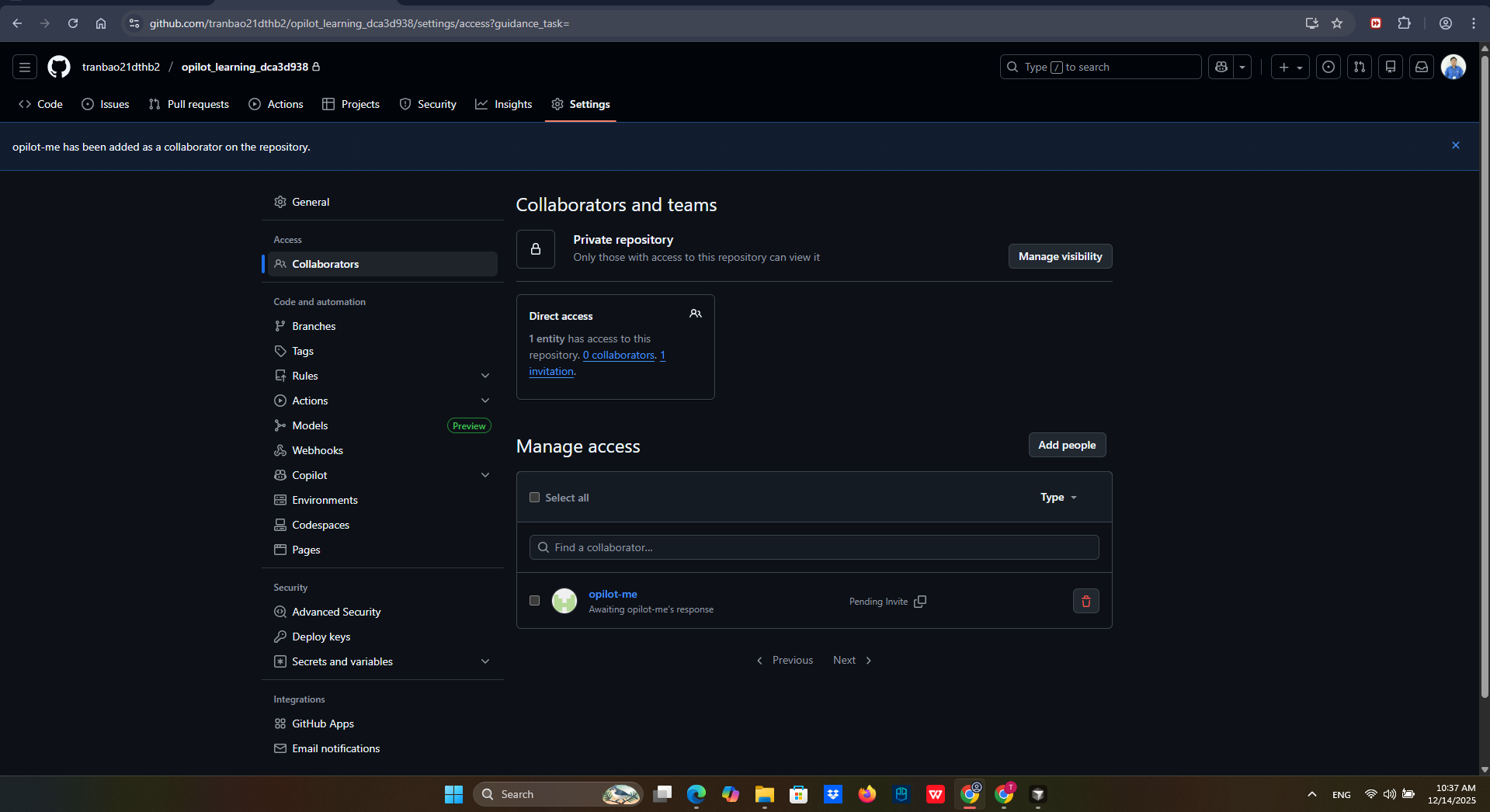The image size is (1490, 812).
Task: Expand the Rules section in sidebar
Action: click(x=485, y=376)
